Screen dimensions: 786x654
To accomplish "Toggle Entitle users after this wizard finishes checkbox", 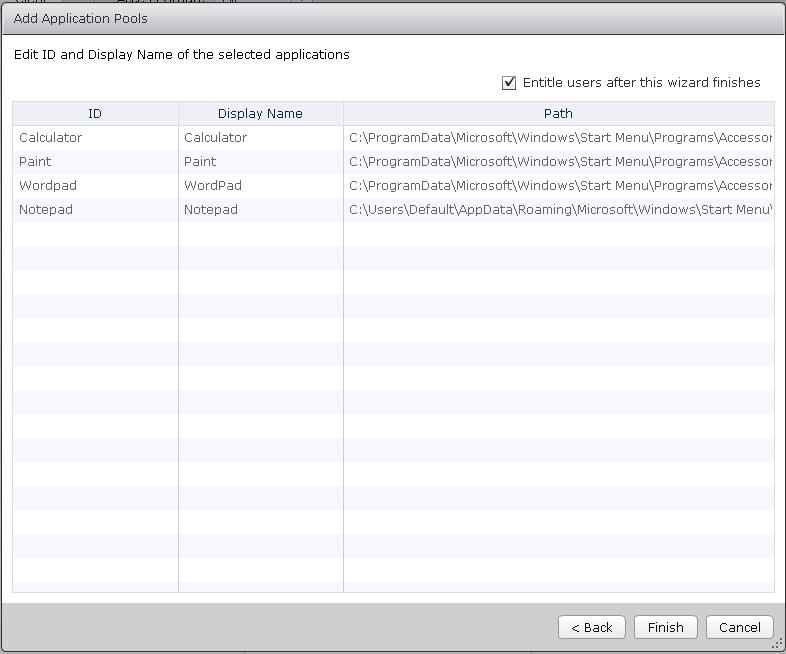I will [x=509, y=83].
